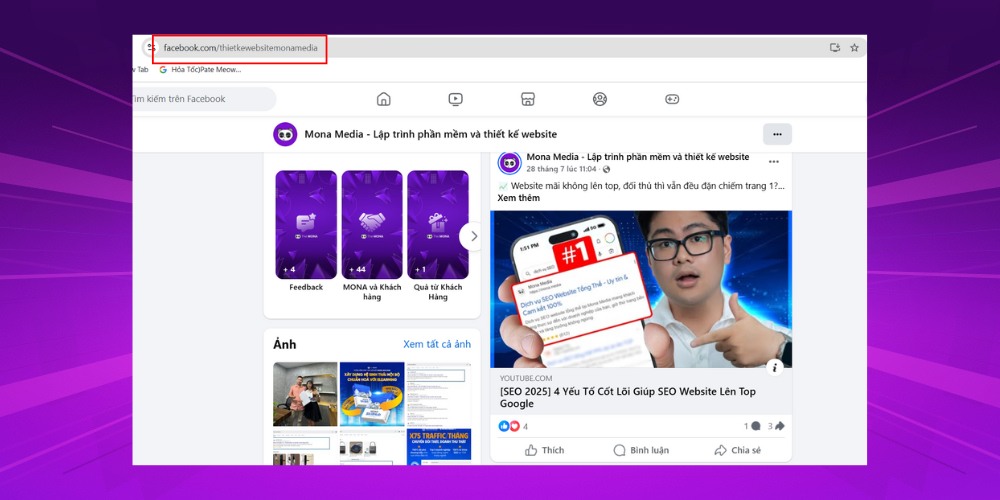Screen dimensions: 1000x500
Task: Click the install app icon in address bar
Action: [x=834, y=48]
